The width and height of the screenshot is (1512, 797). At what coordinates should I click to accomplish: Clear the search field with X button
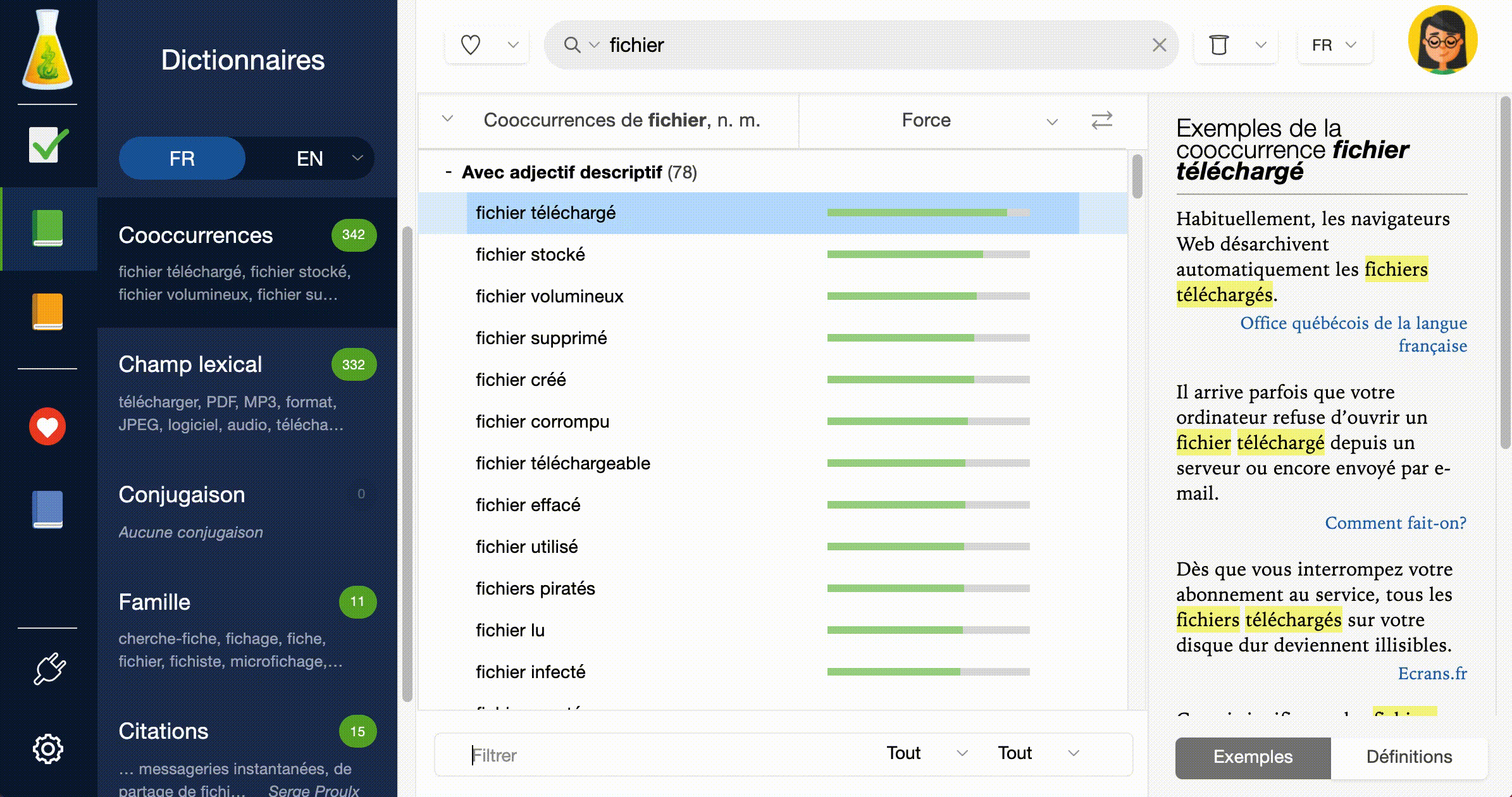(1159, 45)
